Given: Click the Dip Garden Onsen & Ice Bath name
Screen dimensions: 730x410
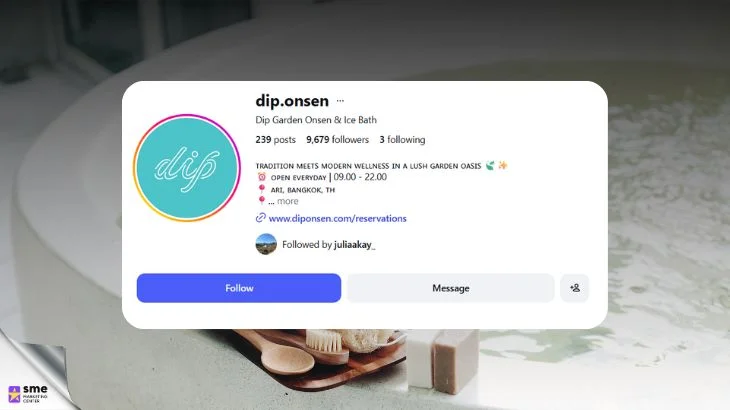Looking at the screenshot, I should (x=316, y=120).
